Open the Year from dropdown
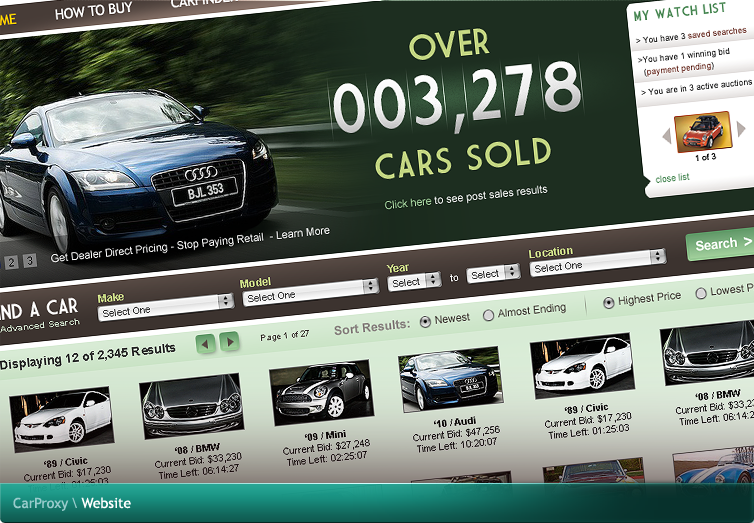754x523 pixels. pos(415,281)
